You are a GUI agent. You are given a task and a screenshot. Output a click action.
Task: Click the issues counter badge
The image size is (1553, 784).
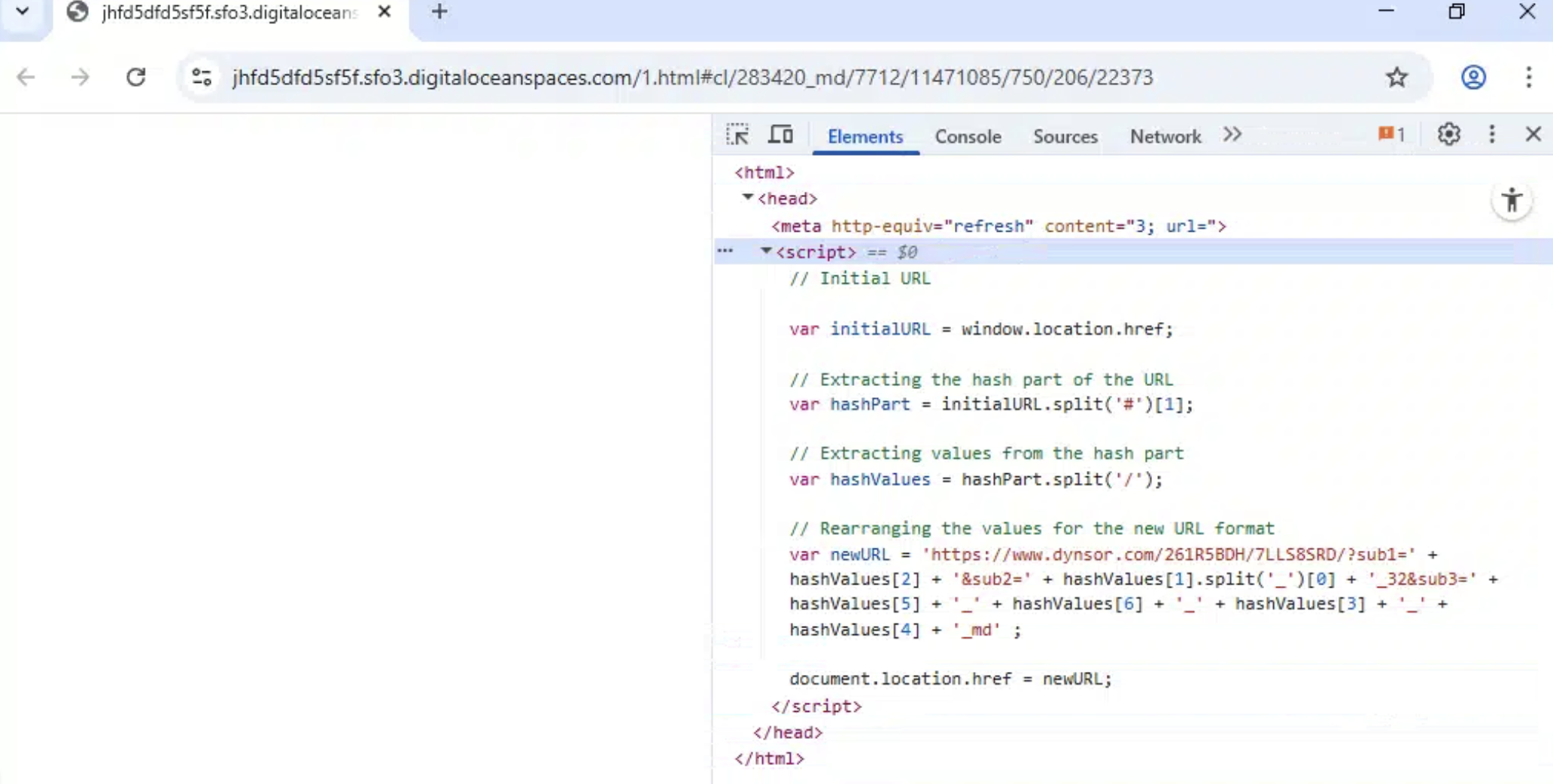(1391, 135)
